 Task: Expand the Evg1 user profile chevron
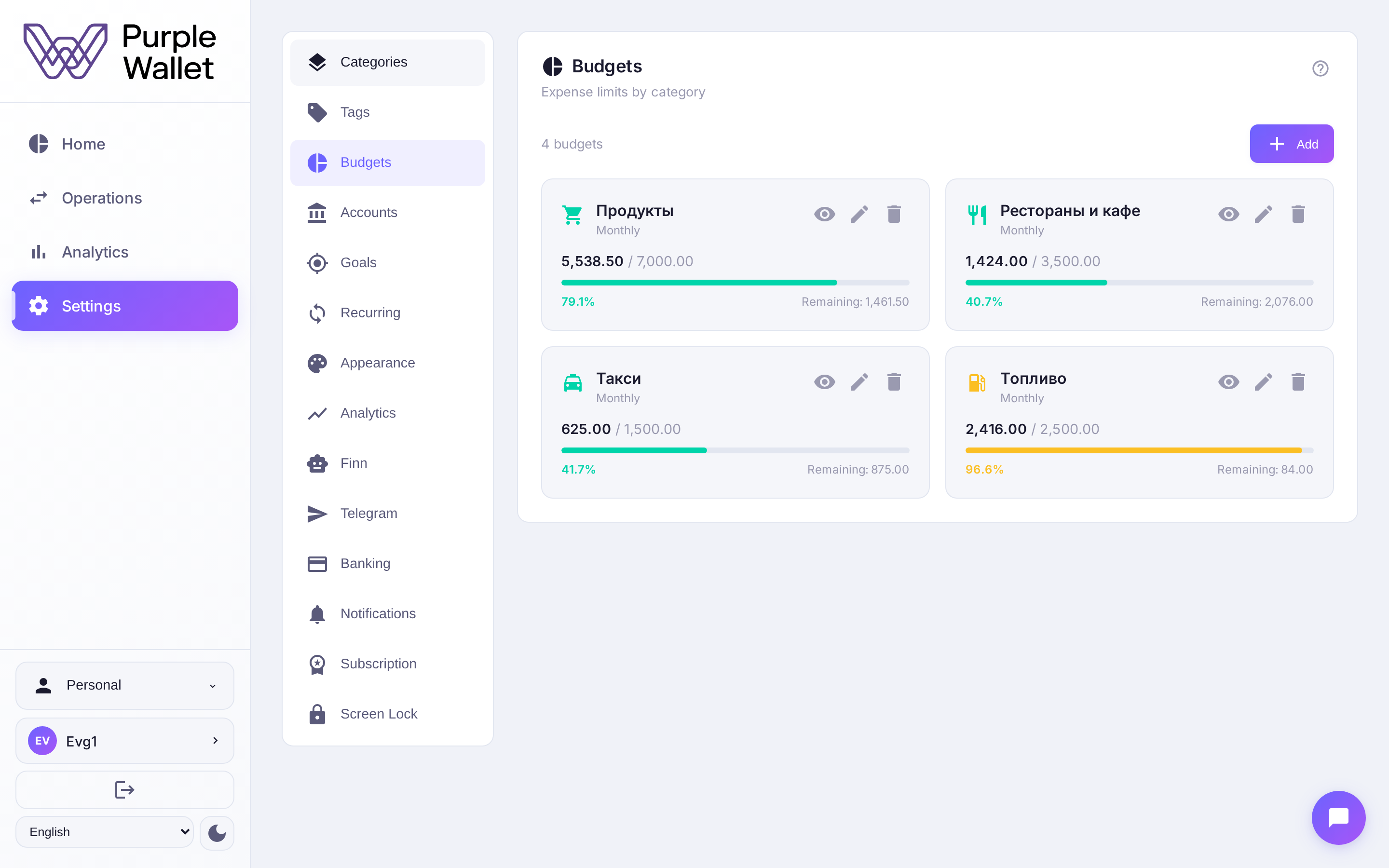pyautogui.click(x=215, y=741)
